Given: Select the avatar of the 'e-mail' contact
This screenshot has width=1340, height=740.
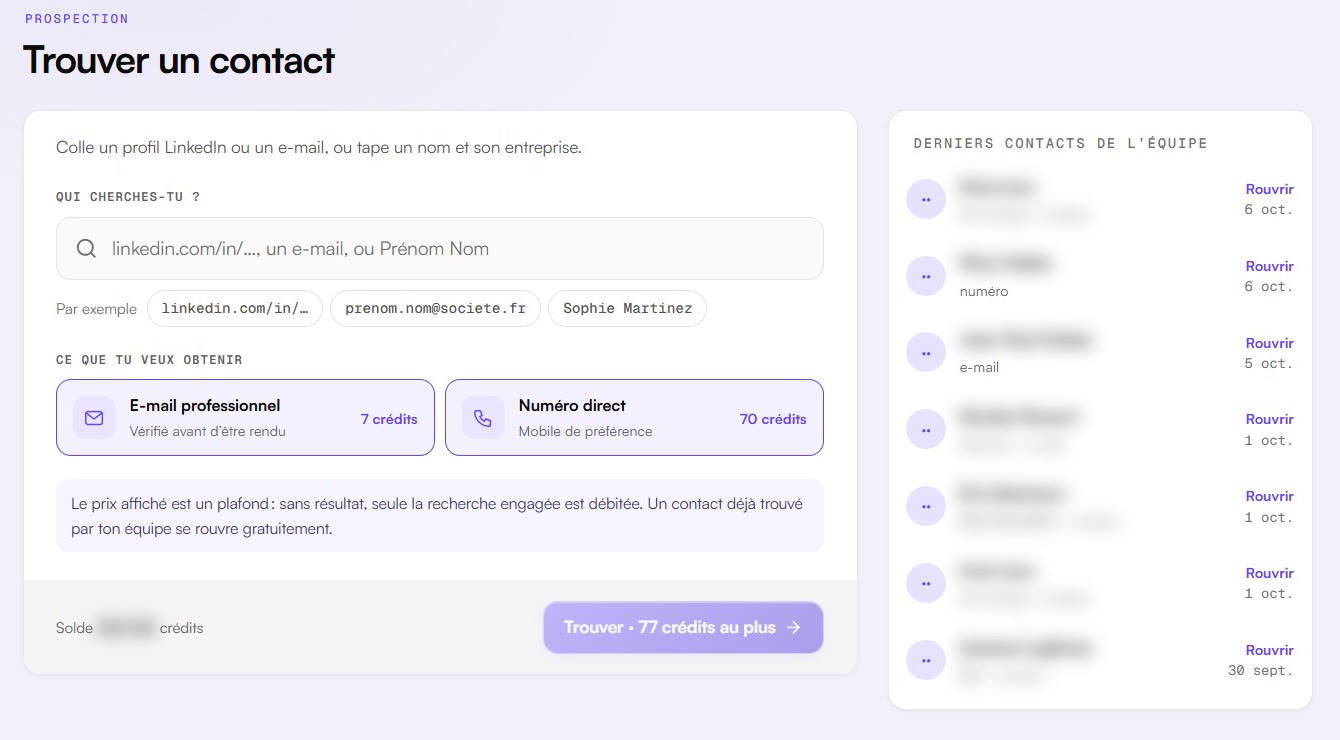Looking at the screenshot, I should (x=926, y=352).
